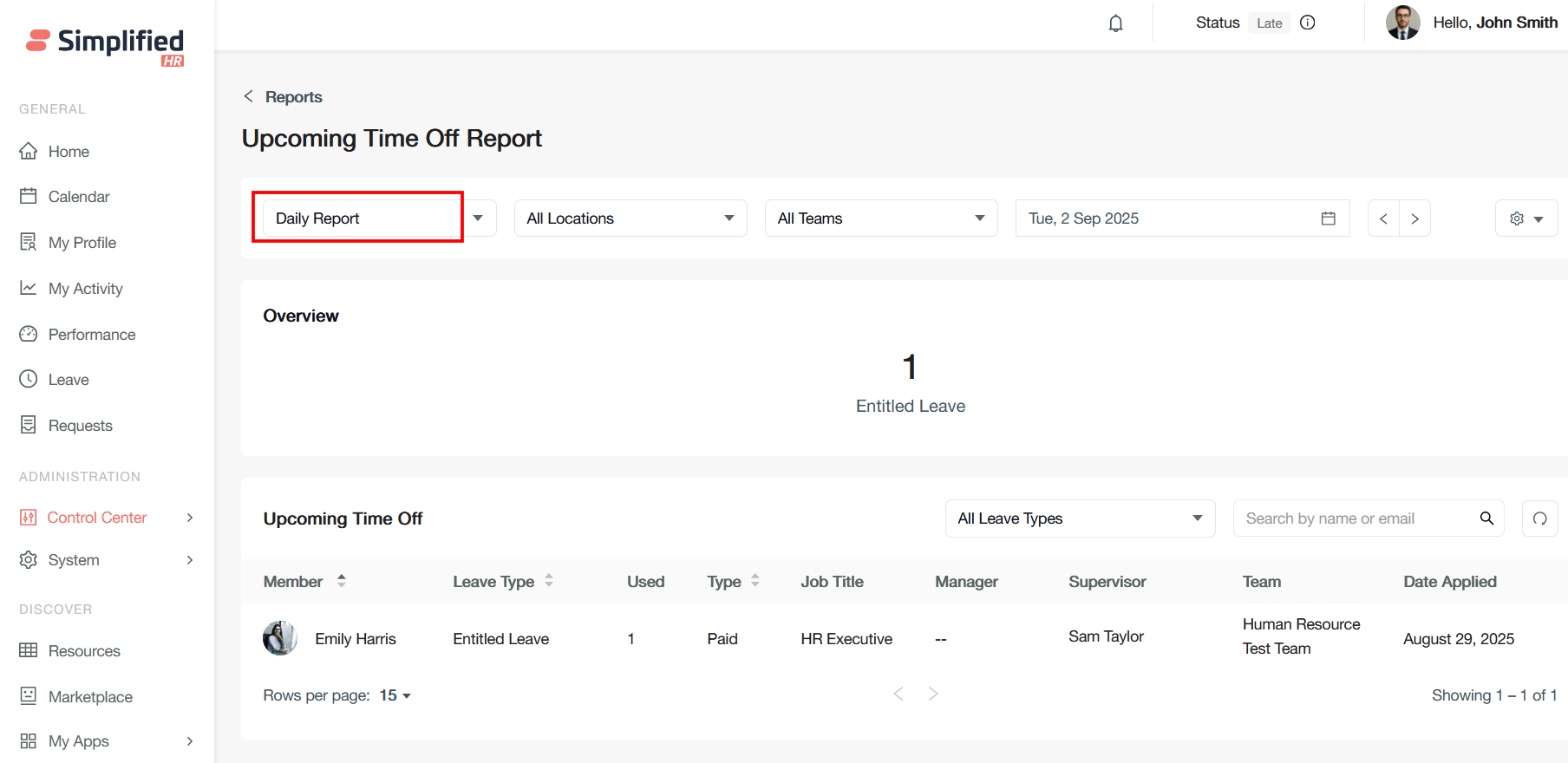Click the search magnifier icon
The image size is (1568, 763).
coord(1486,518)
